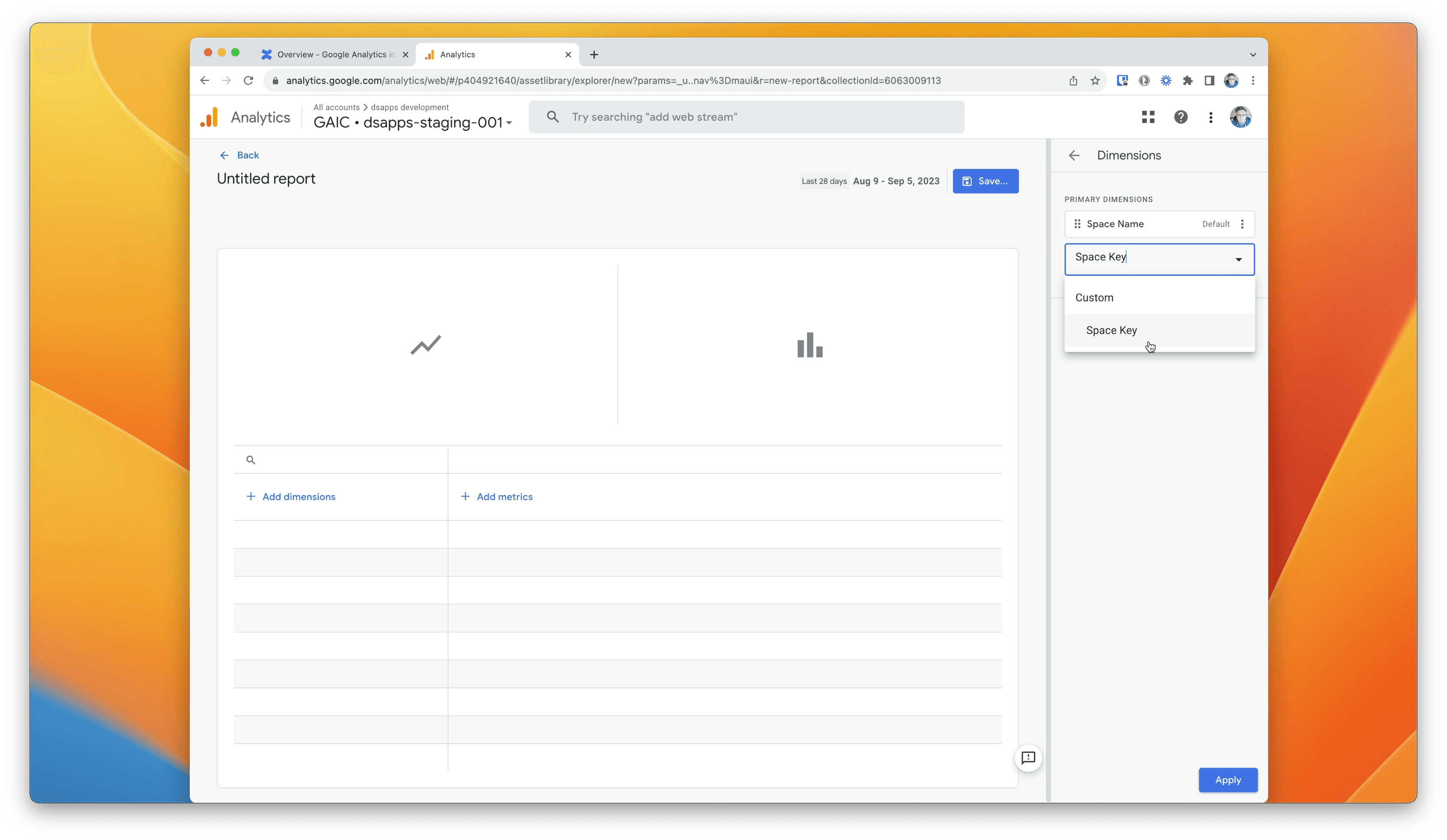Viewport: 1447px width, 840px height.
Task: Open the Google apps grid icon
Action: [x=1148, y=117]
